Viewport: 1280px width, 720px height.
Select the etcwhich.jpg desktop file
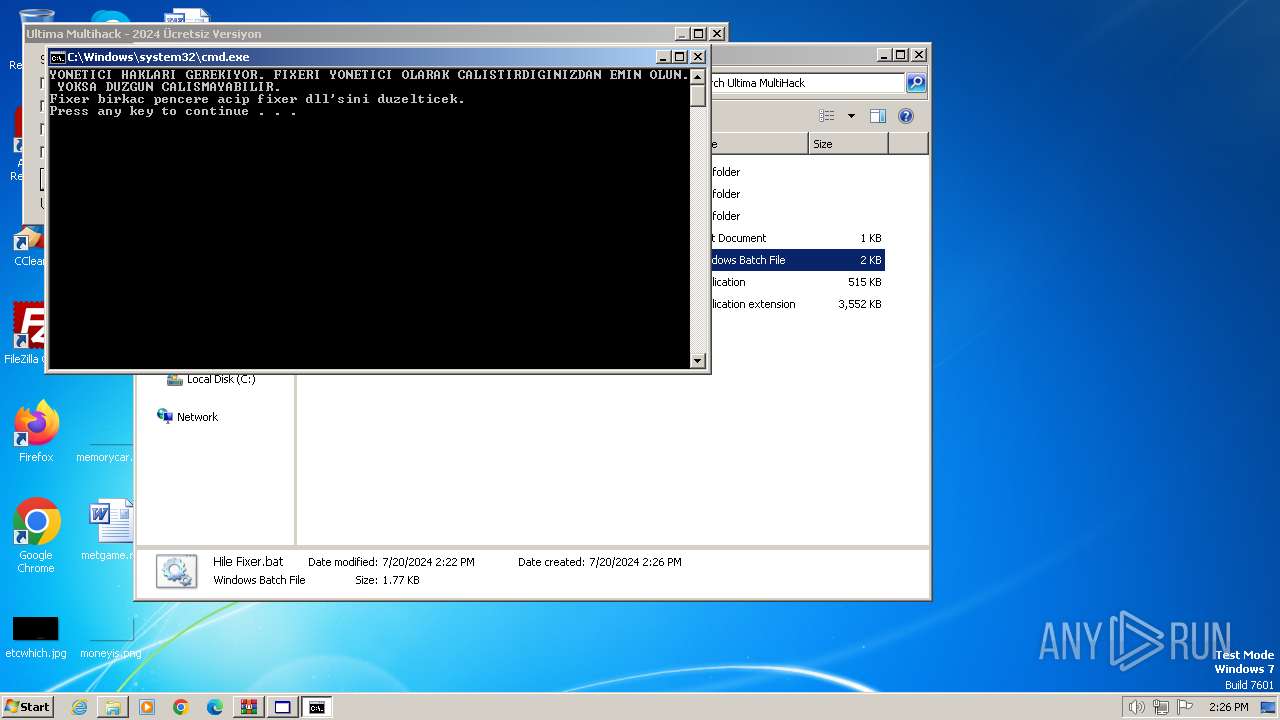(x=36, y=637)
